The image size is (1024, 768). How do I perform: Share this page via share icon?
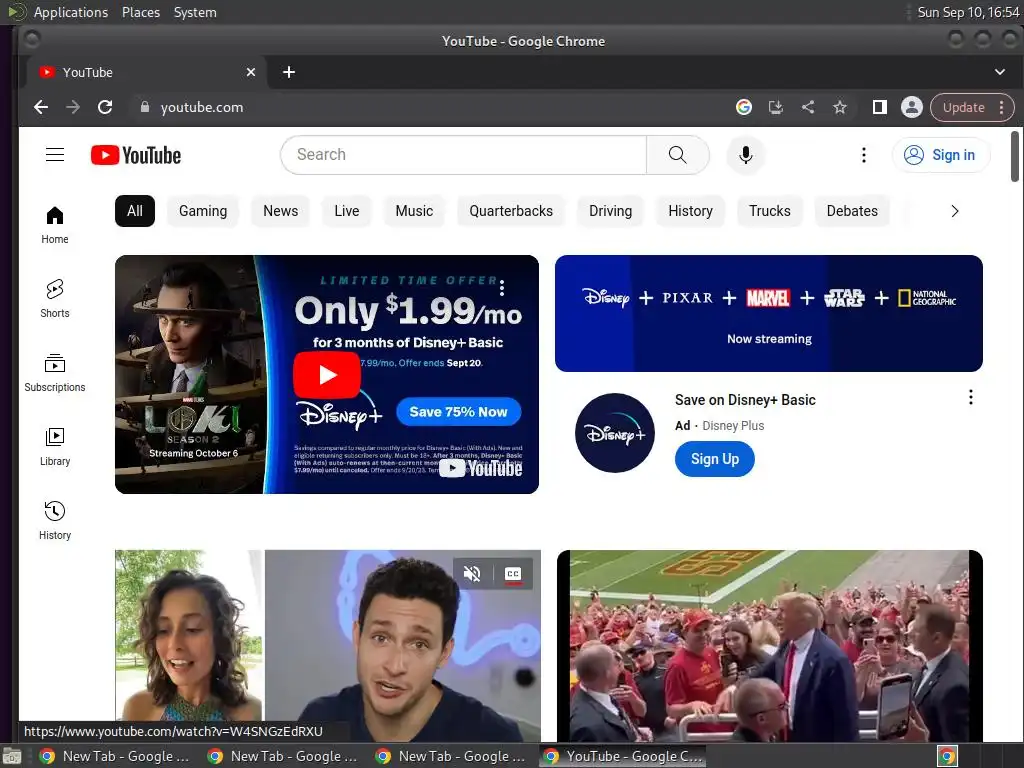(808, 107)
